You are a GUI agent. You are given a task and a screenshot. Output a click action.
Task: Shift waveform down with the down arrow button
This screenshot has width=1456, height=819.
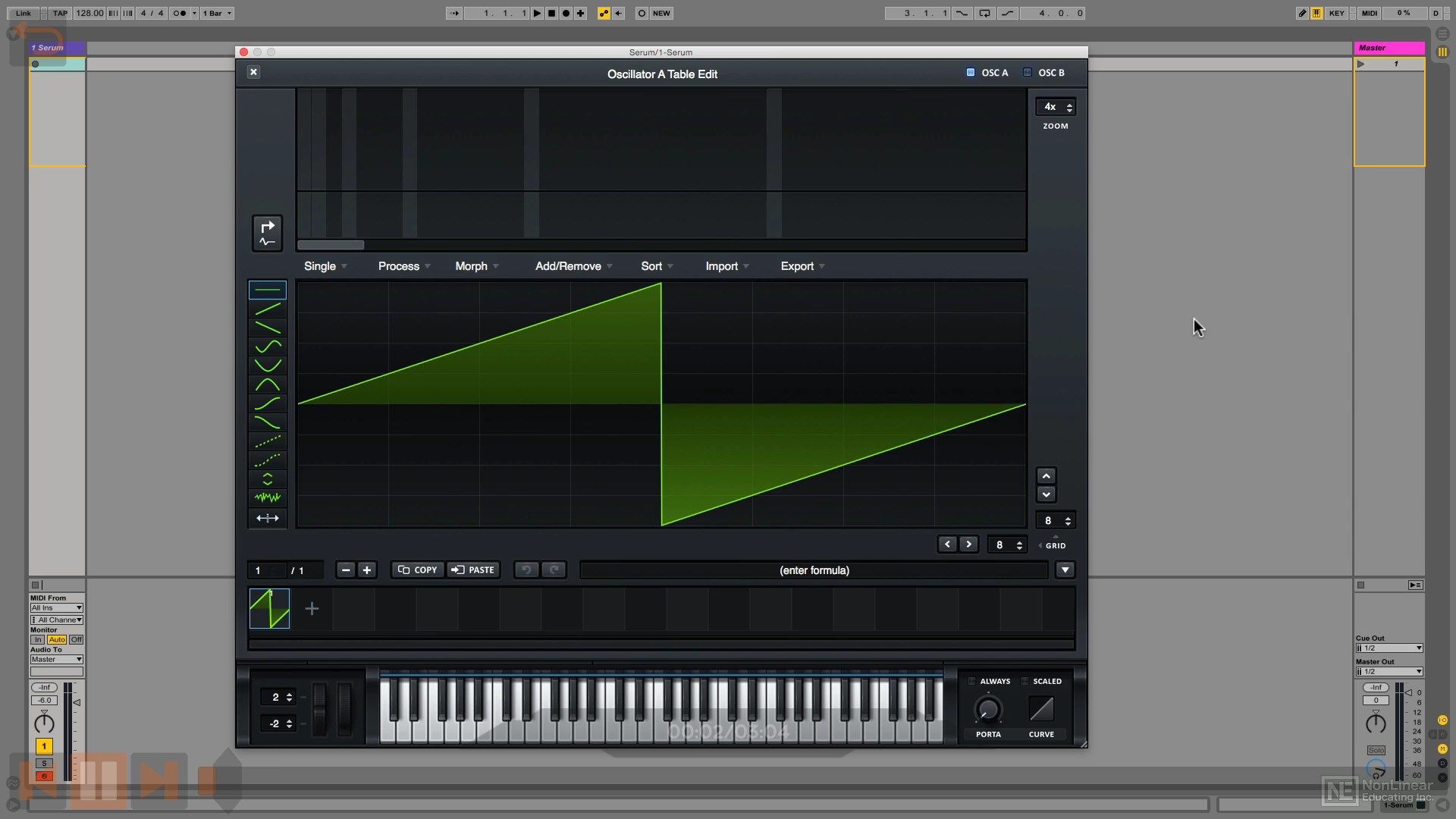tap(1046, 494)
